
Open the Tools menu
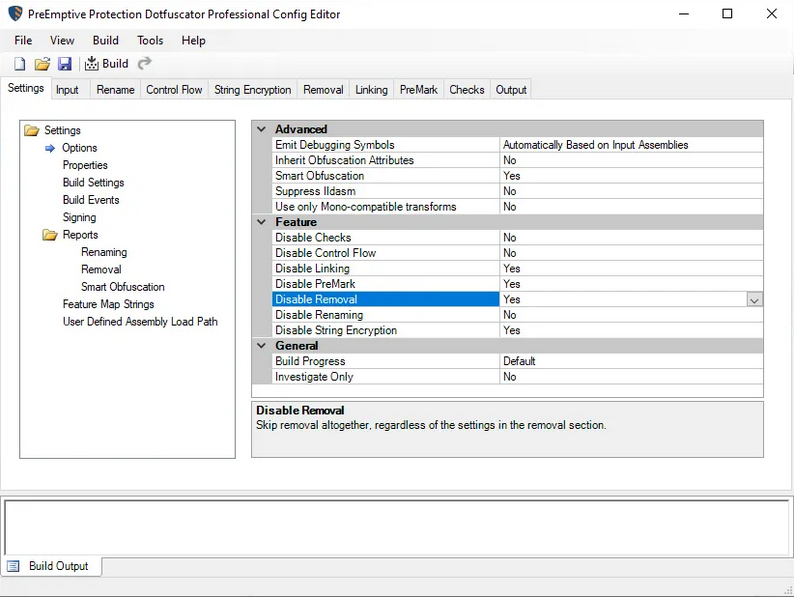click(x=150, y=41)
